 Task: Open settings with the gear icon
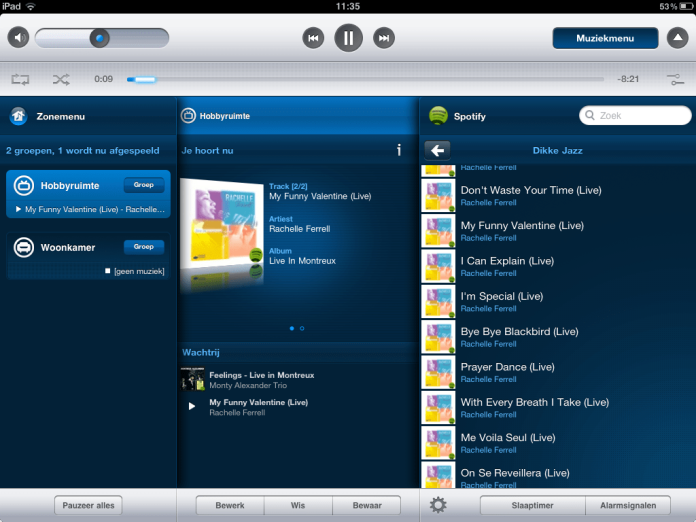438,505
